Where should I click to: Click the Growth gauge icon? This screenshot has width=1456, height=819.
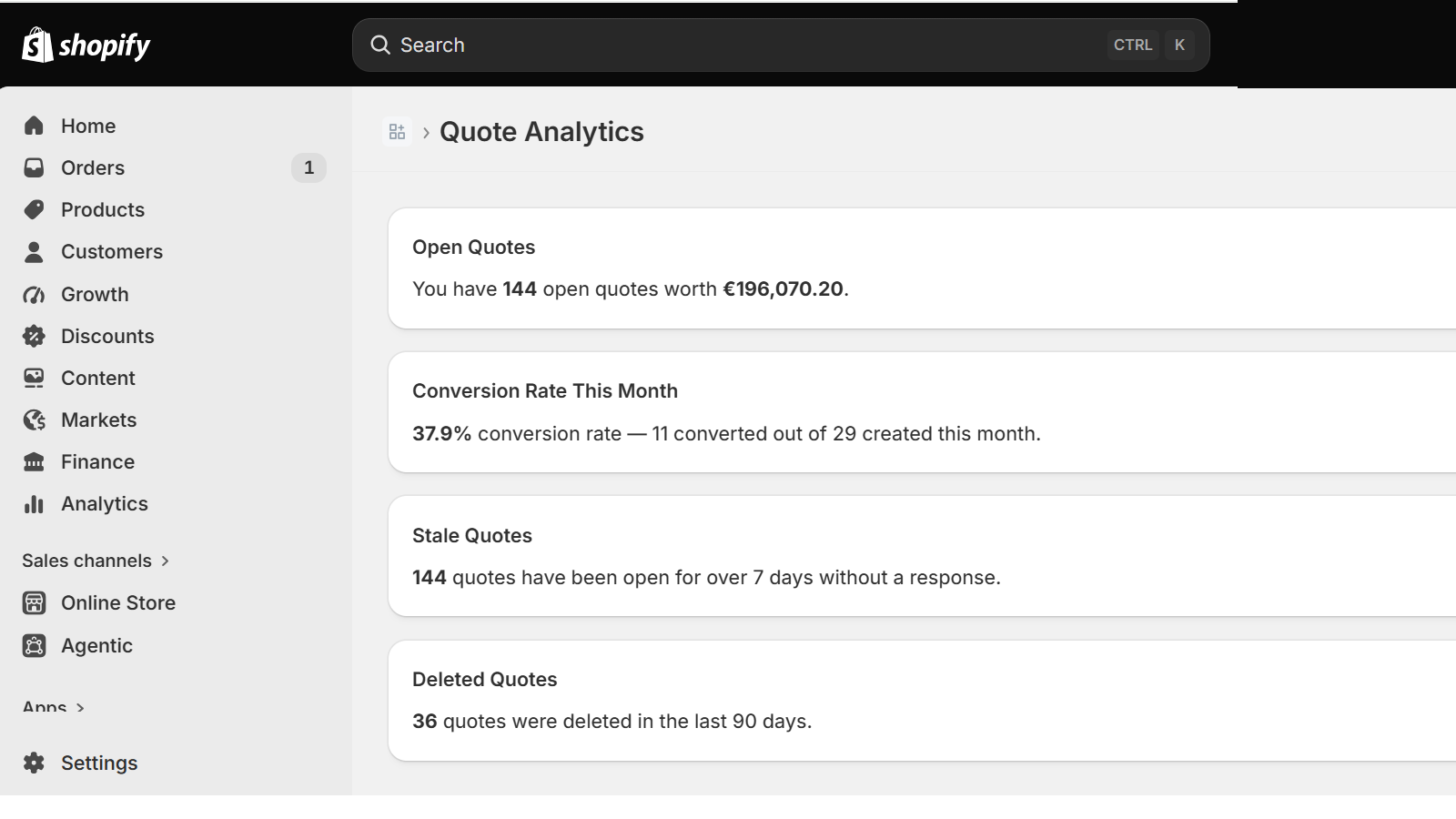click(x=34, y=294)
